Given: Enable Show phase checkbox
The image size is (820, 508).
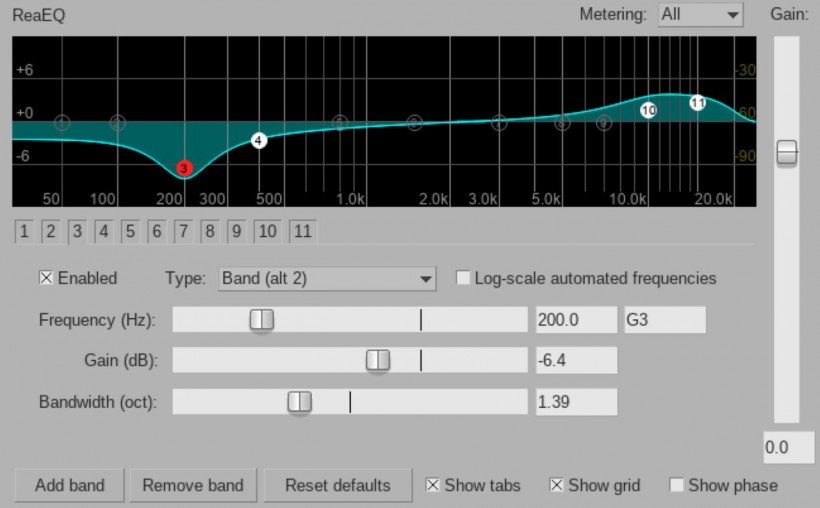Looking at the screenshot, I should (x=677, y=485).
